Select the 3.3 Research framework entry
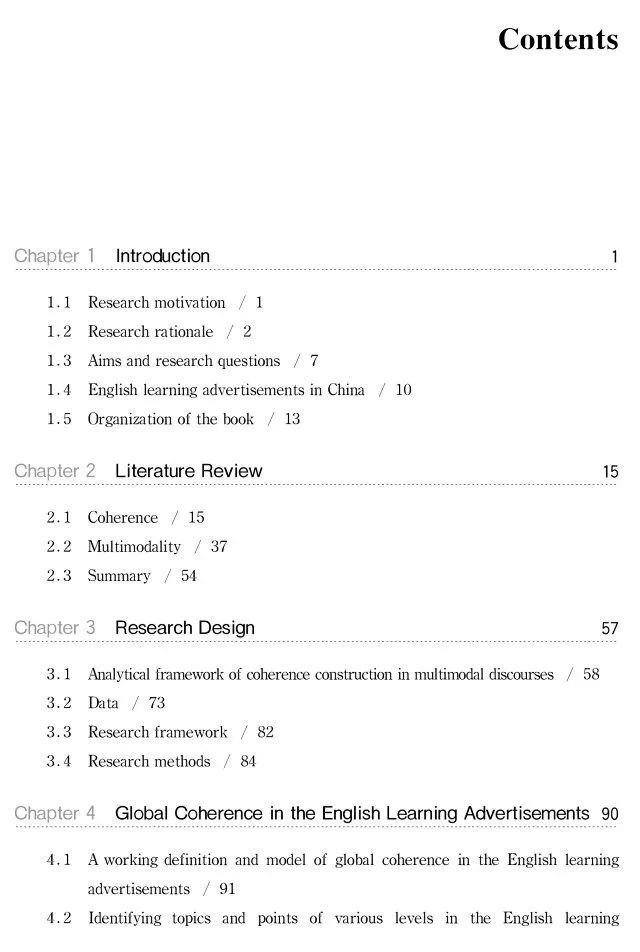Image resolution: width=640 pixels, height=952 pixels. point(157,732)
